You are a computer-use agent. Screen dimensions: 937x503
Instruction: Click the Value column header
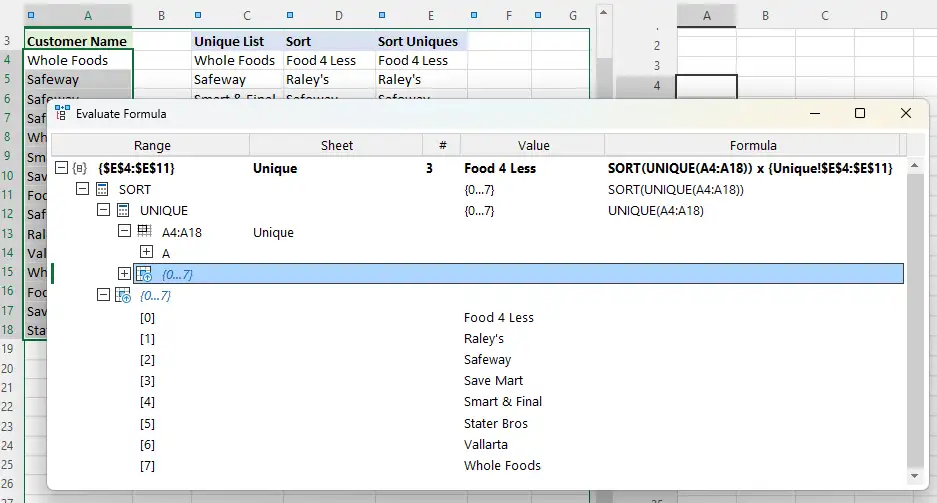[x=533, y=145]
